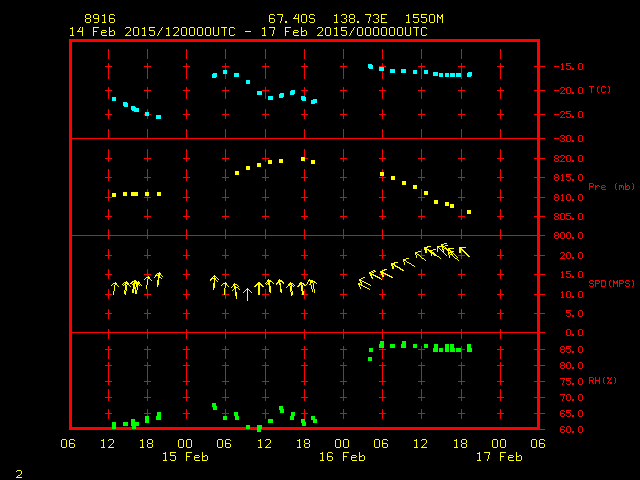Click the SPD(MPS) wind speed label
The image size is (640, 480).
click(x=606, y=283)
